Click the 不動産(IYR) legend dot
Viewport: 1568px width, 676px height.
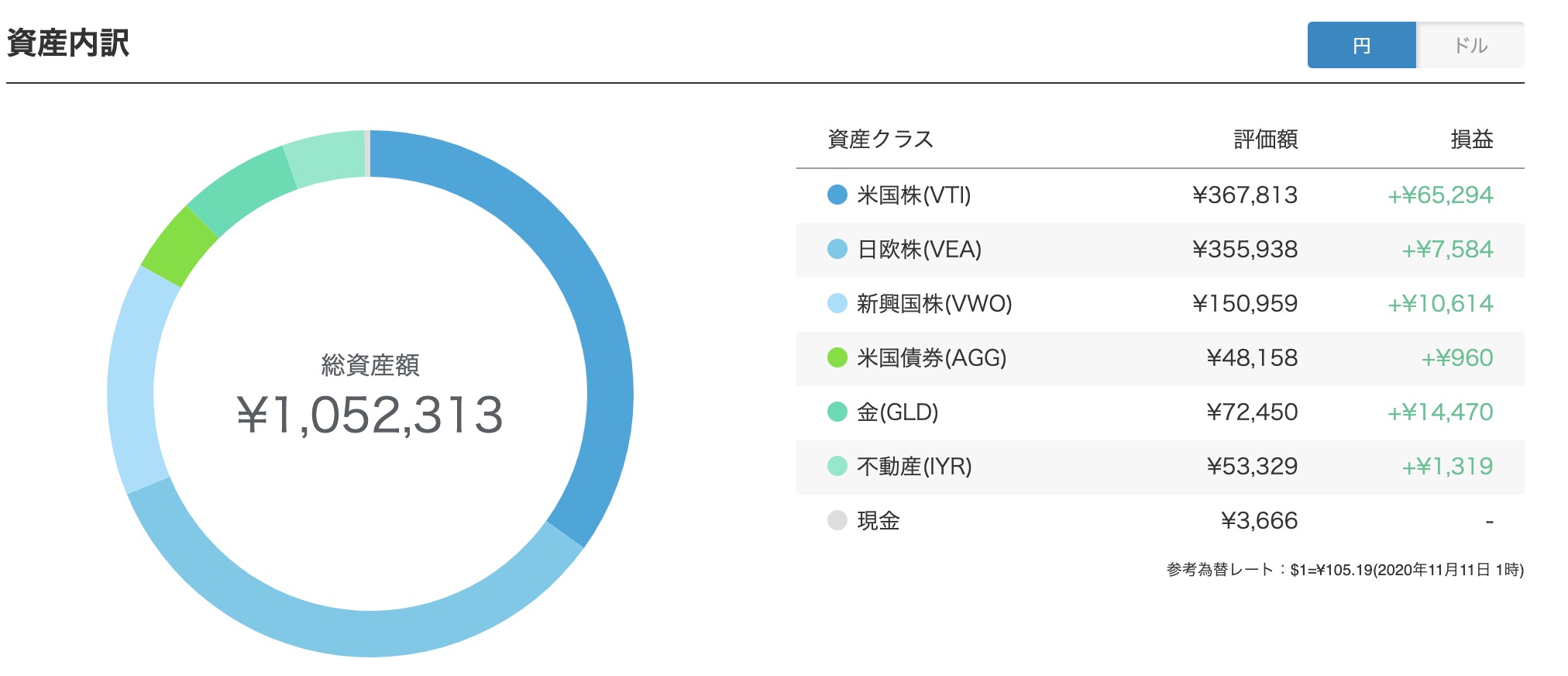point(837,466)
